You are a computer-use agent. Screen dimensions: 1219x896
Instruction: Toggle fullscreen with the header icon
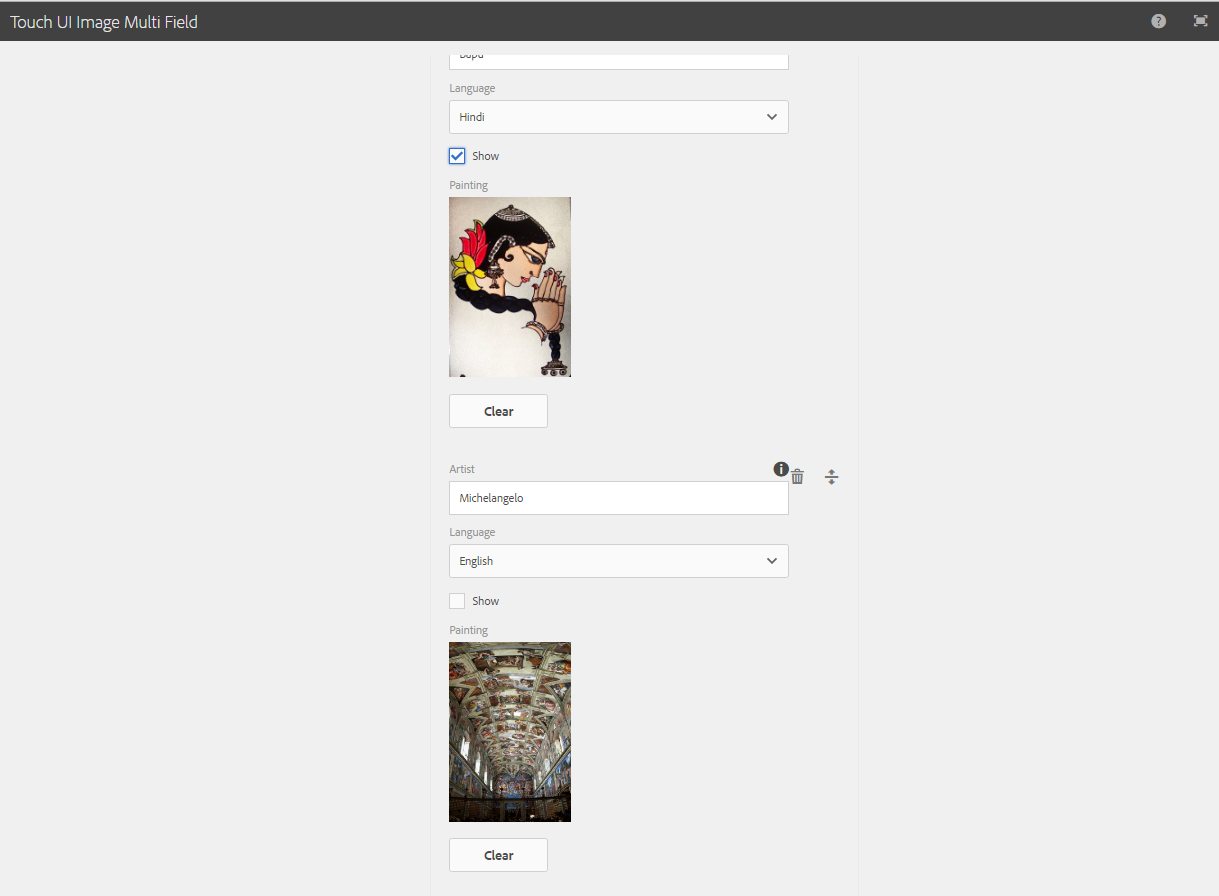tap(1200, 20)
